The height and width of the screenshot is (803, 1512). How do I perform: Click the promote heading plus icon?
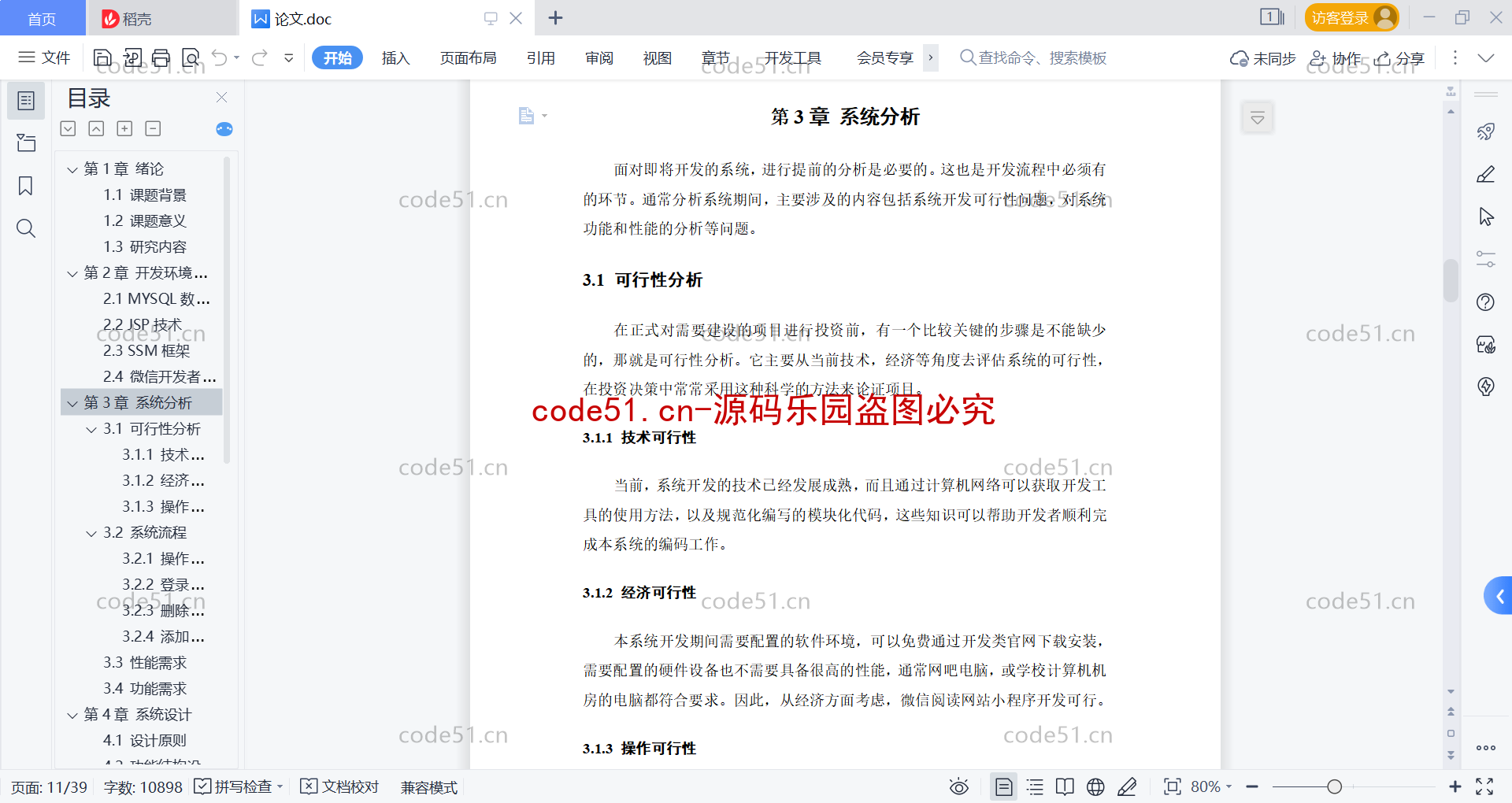(124, 128)
